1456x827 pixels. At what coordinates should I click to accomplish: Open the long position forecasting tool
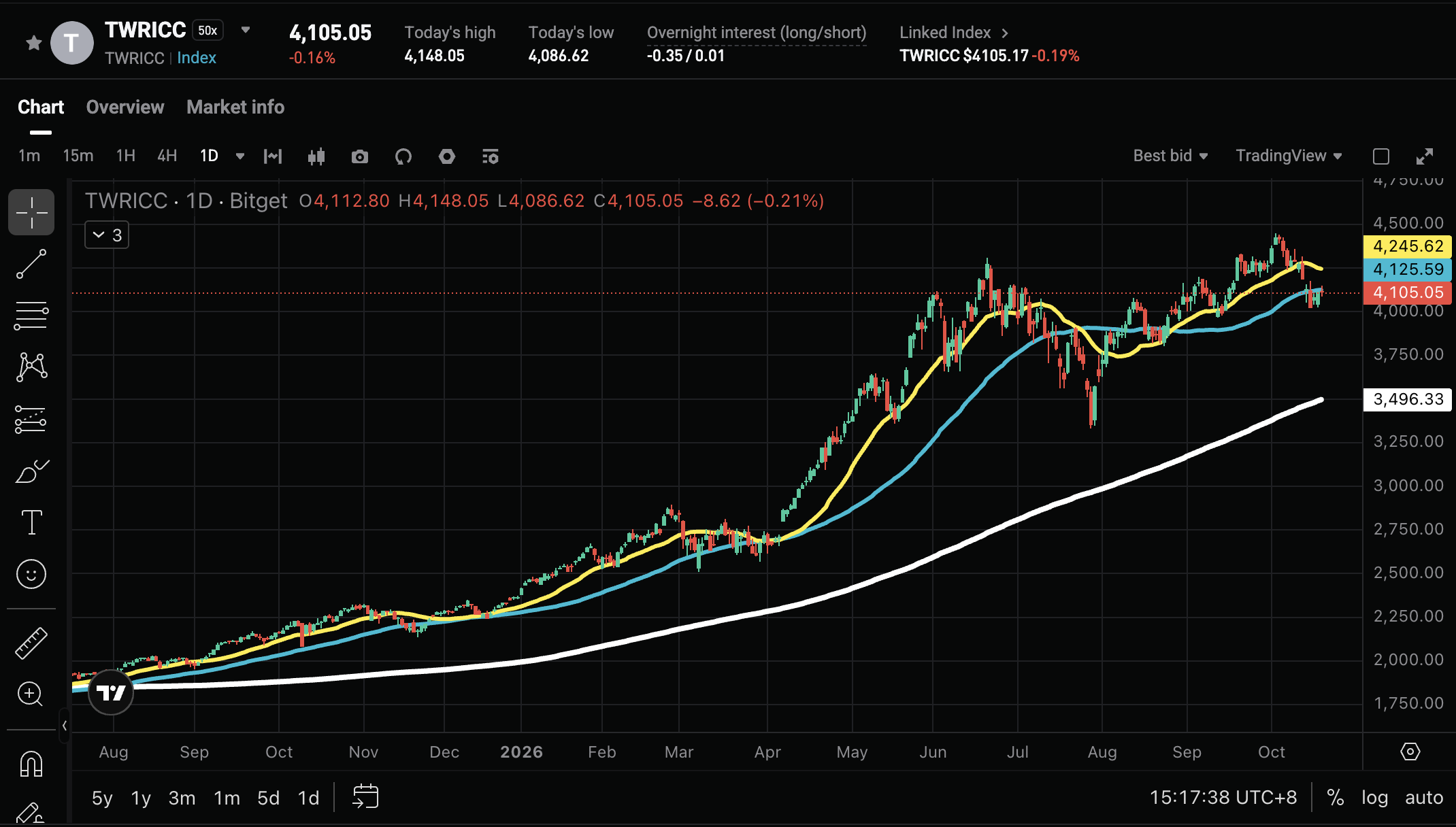(31, 420)
